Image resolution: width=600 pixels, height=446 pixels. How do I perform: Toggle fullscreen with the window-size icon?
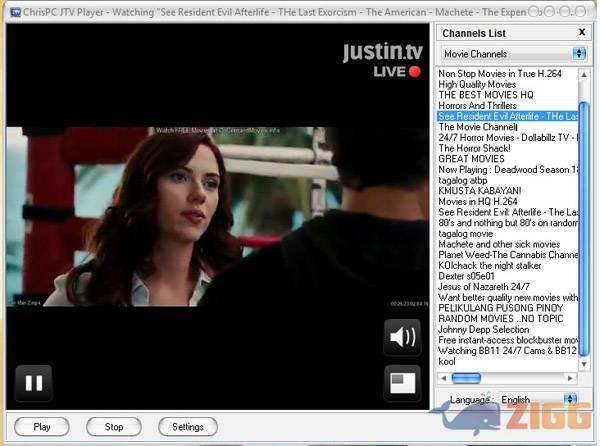click(402, 383)
